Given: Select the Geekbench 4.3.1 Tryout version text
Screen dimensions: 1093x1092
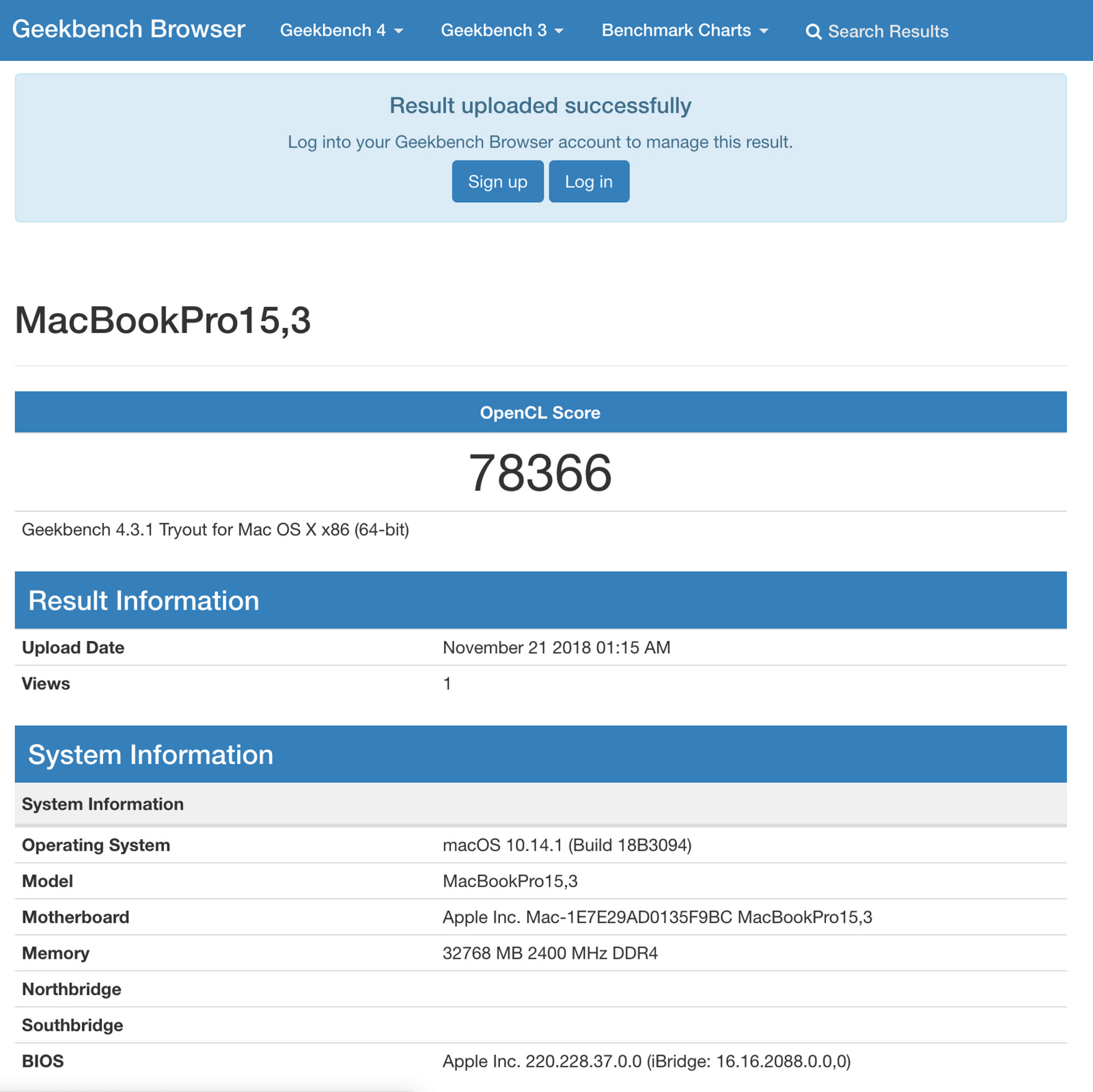Looking at the screenshot, I should point(215,530).
